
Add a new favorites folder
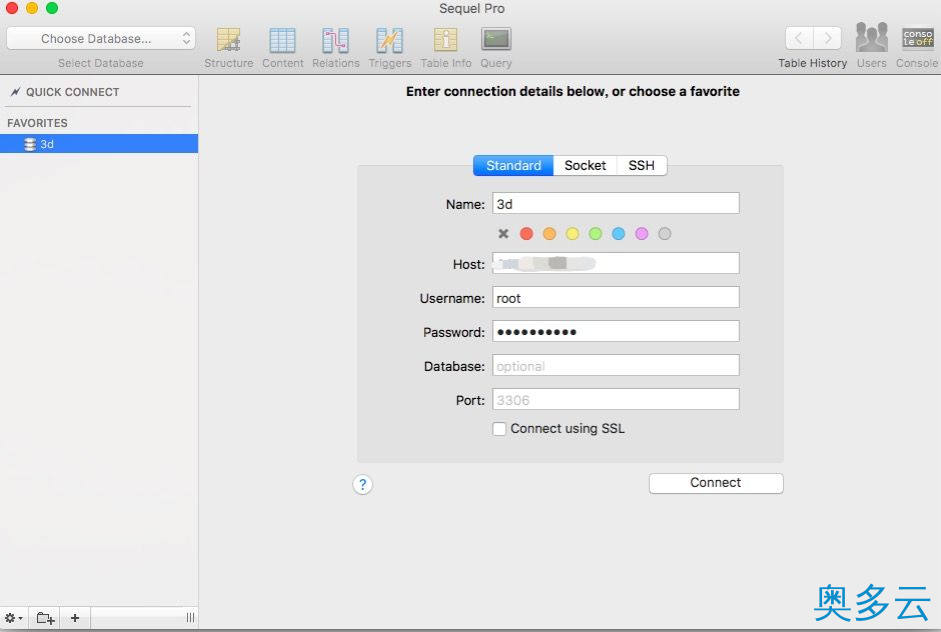coord(46,618)
